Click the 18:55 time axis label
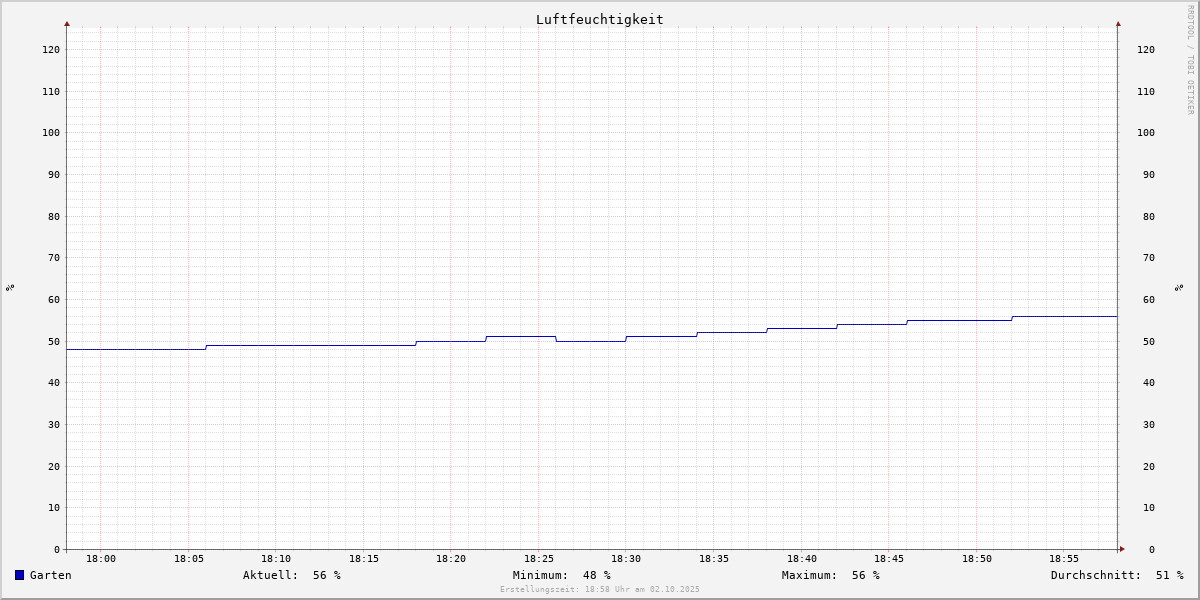1200x600 pixels. pos(1064,559)
